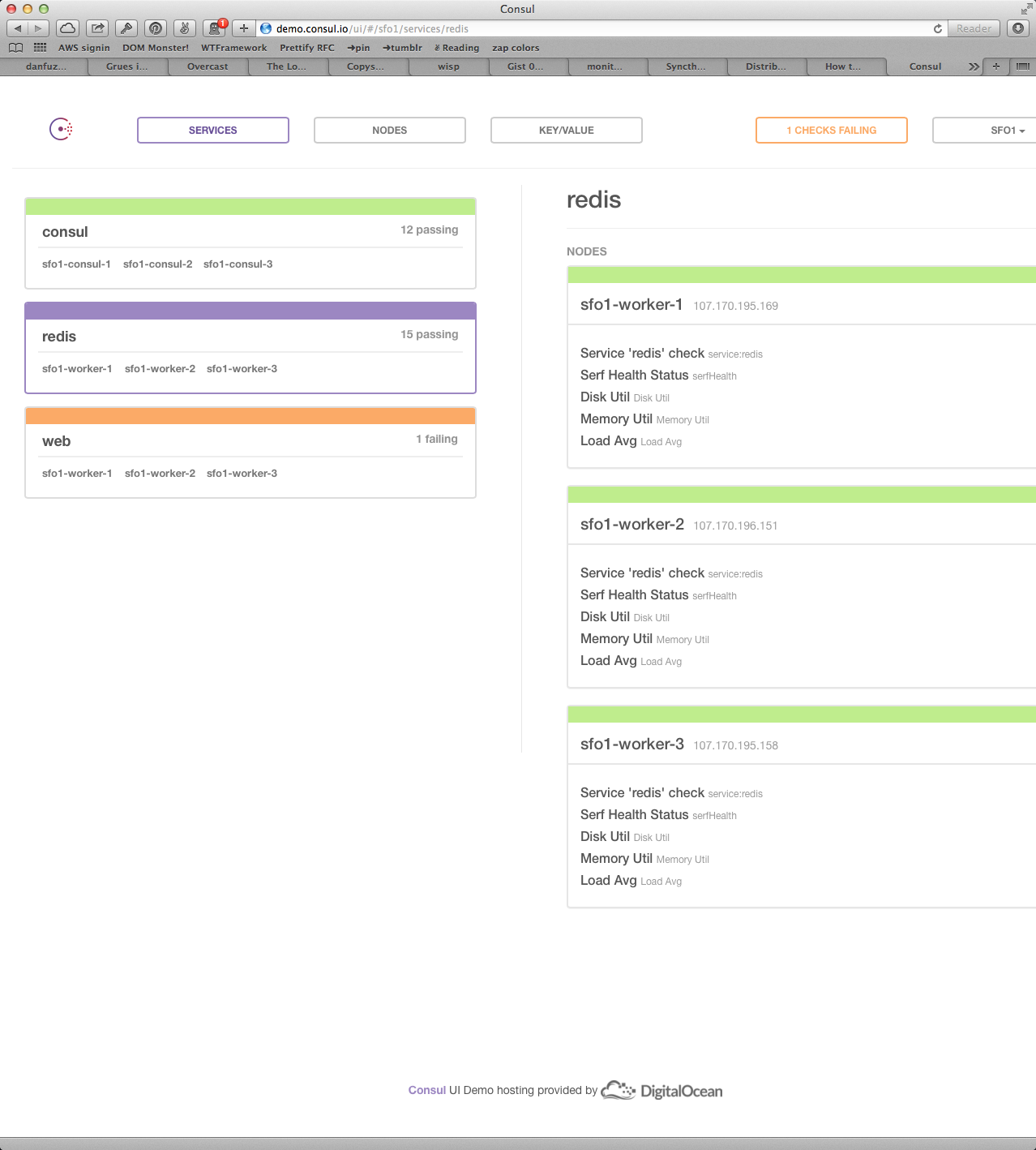Open the Consul link in footer
This screenshot has width=1036, height=1150.
tap(426, 1090)
